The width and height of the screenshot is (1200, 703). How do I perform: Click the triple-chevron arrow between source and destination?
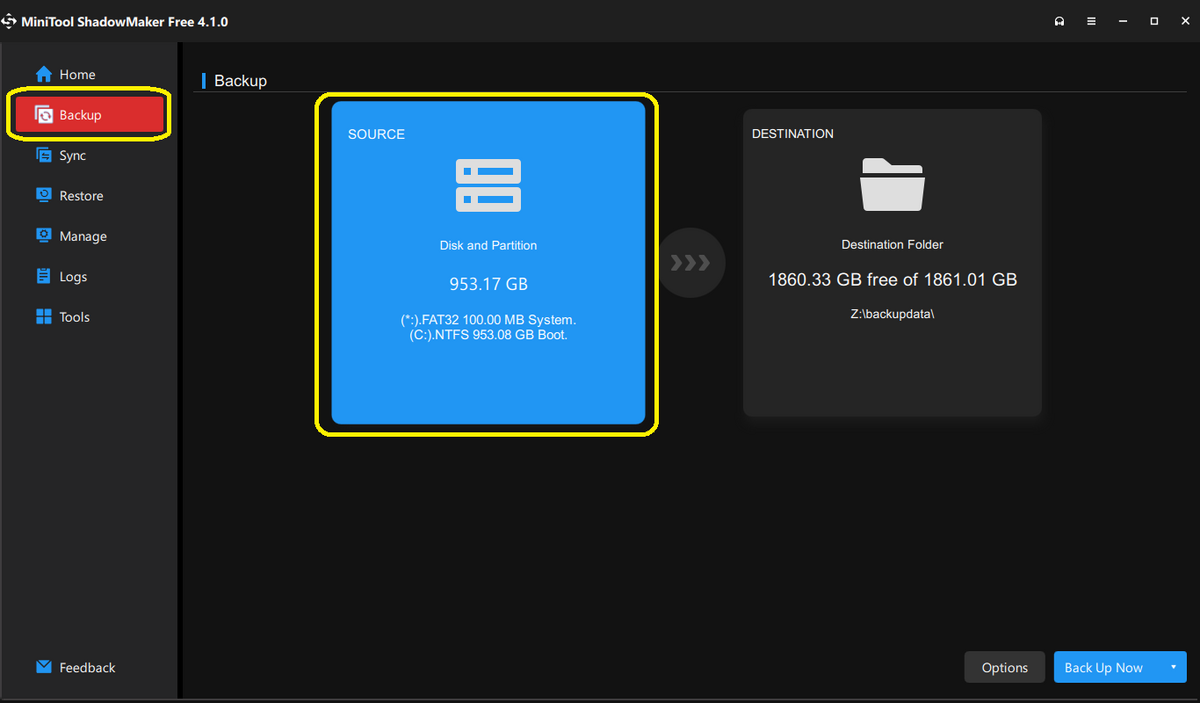point(691,263)
